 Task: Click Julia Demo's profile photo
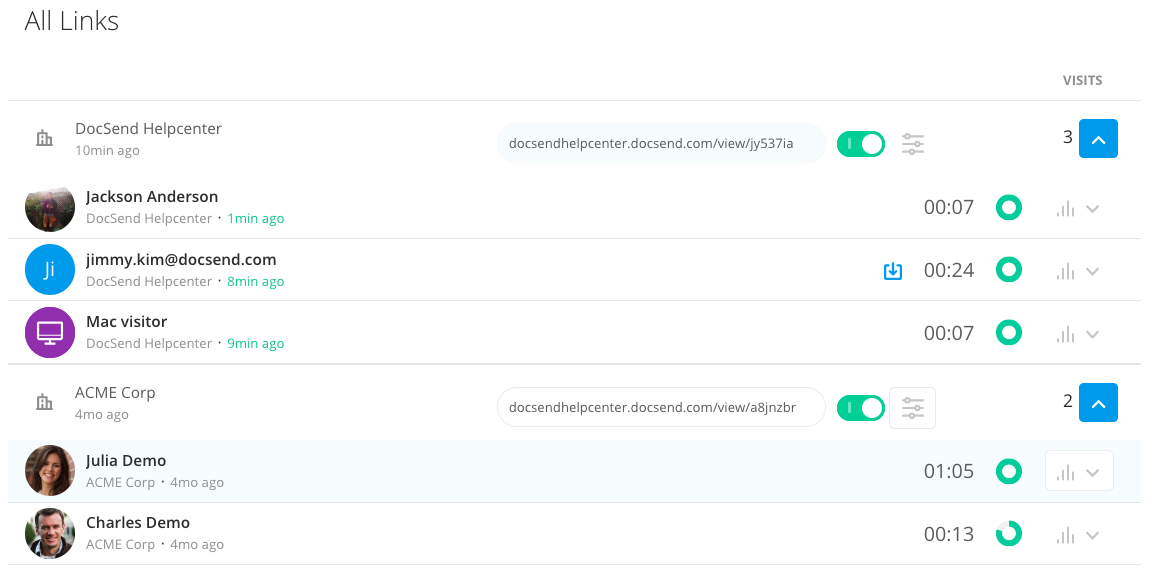tap(50, 471)
